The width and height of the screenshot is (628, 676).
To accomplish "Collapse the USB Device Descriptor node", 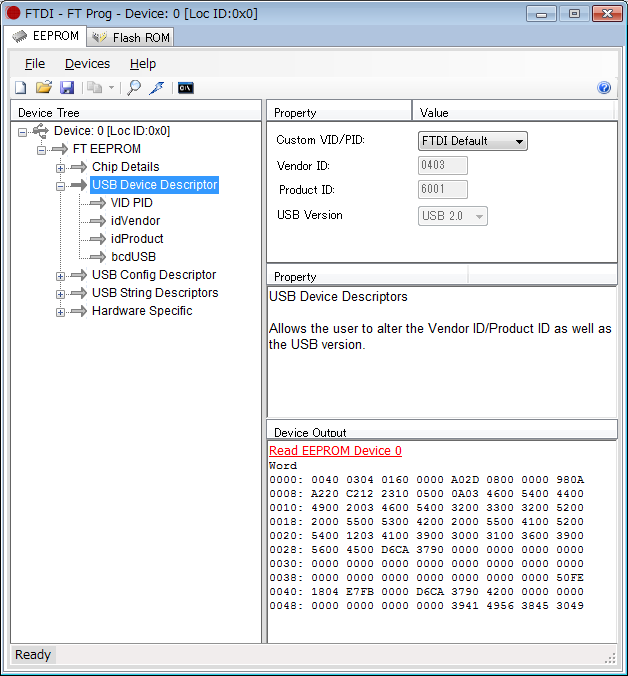I will (60, 186).
